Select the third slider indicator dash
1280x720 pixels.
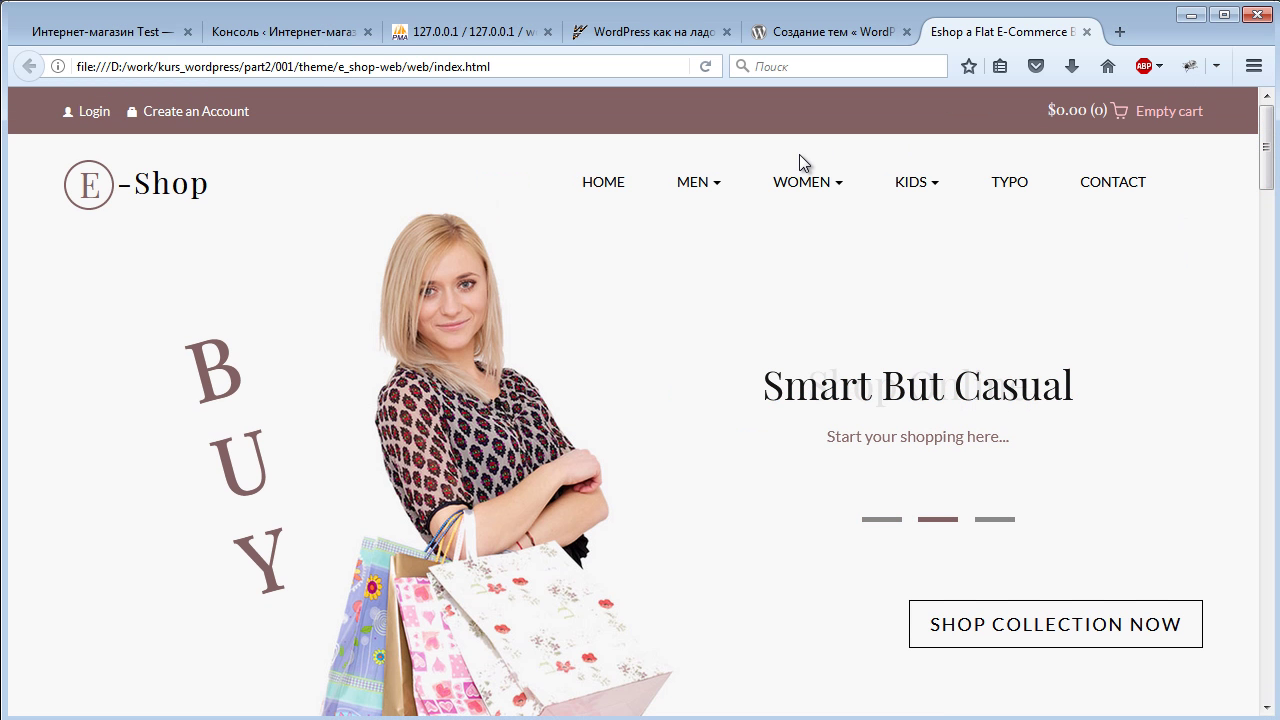(995, 519)
